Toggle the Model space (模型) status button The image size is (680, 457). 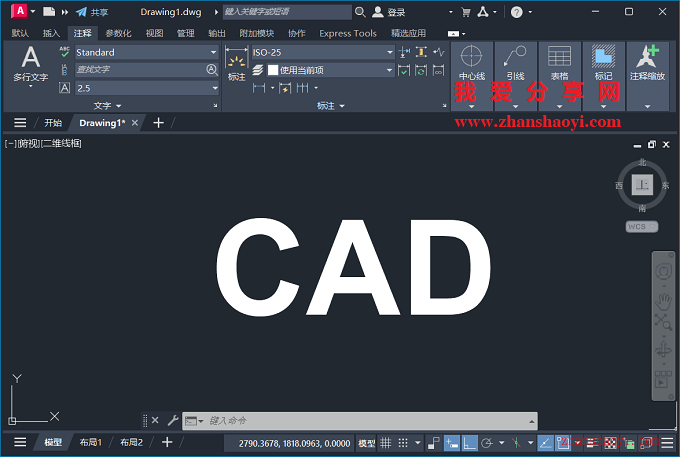(366, 443)
